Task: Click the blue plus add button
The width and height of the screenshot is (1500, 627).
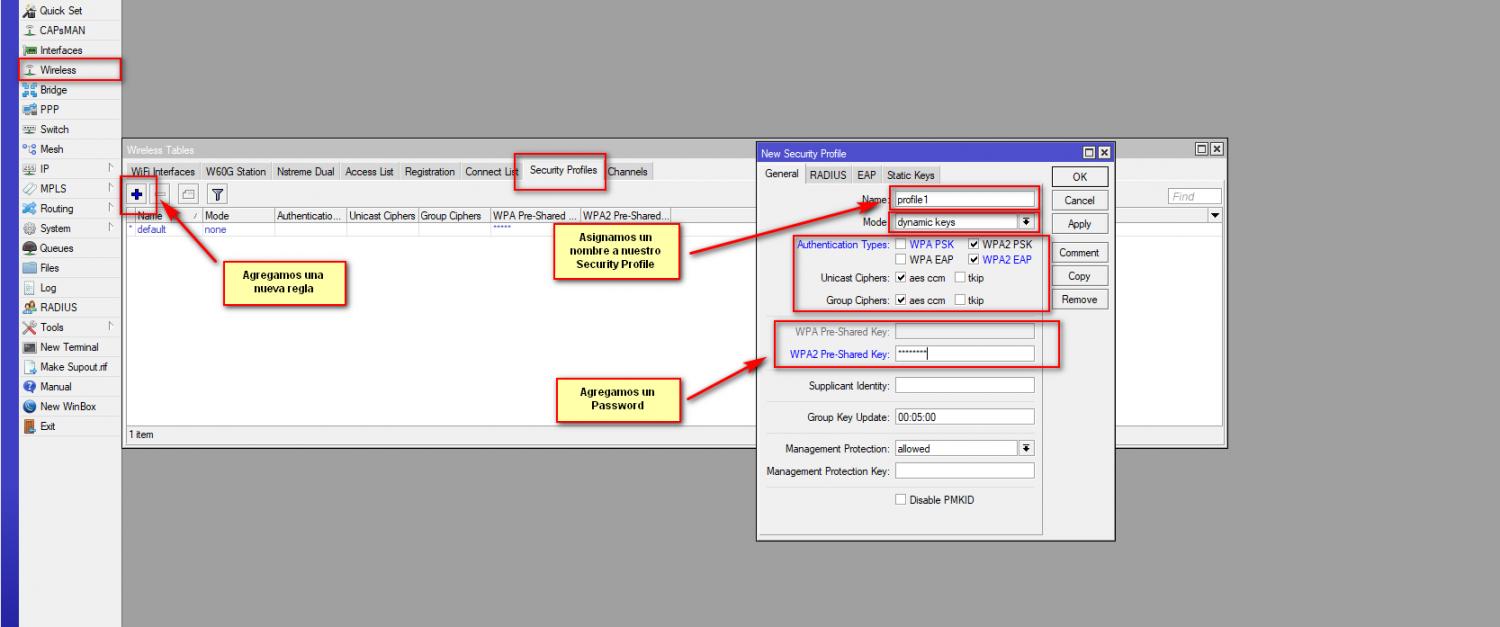Action: (136, 196)
